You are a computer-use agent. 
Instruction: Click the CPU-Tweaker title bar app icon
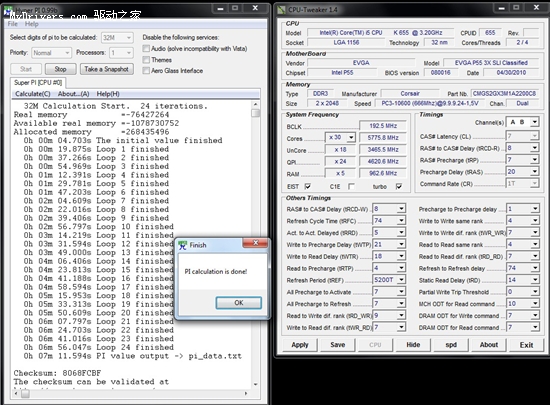click(x=281, y=9)
